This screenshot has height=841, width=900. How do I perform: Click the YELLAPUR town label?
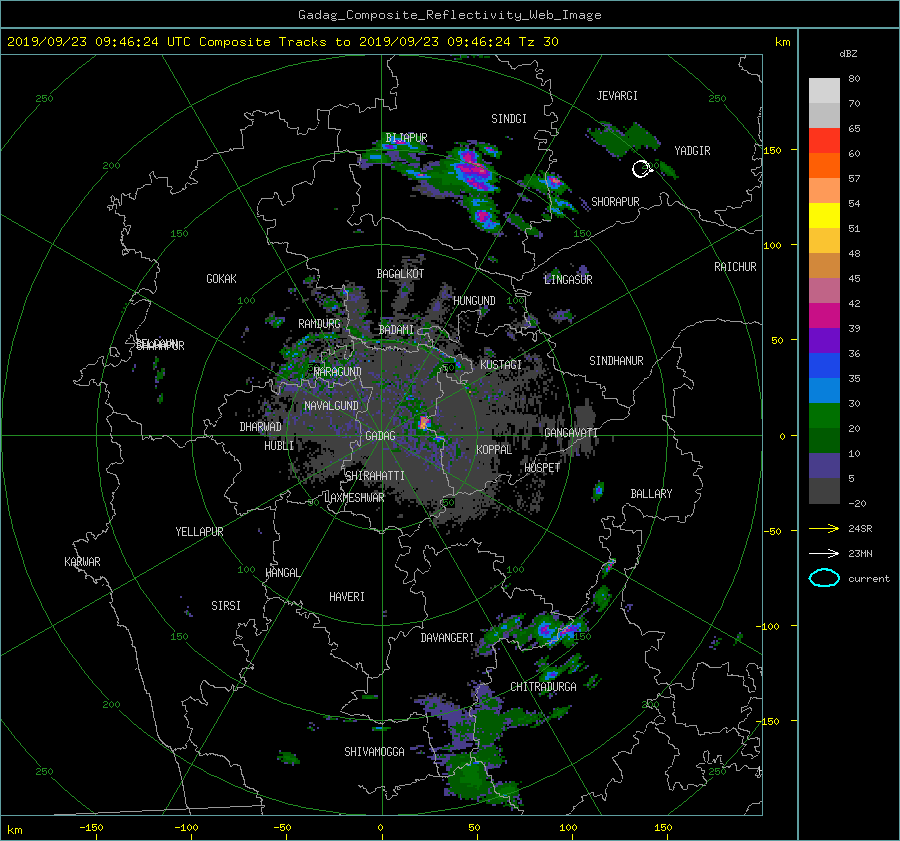click(199, 532)
